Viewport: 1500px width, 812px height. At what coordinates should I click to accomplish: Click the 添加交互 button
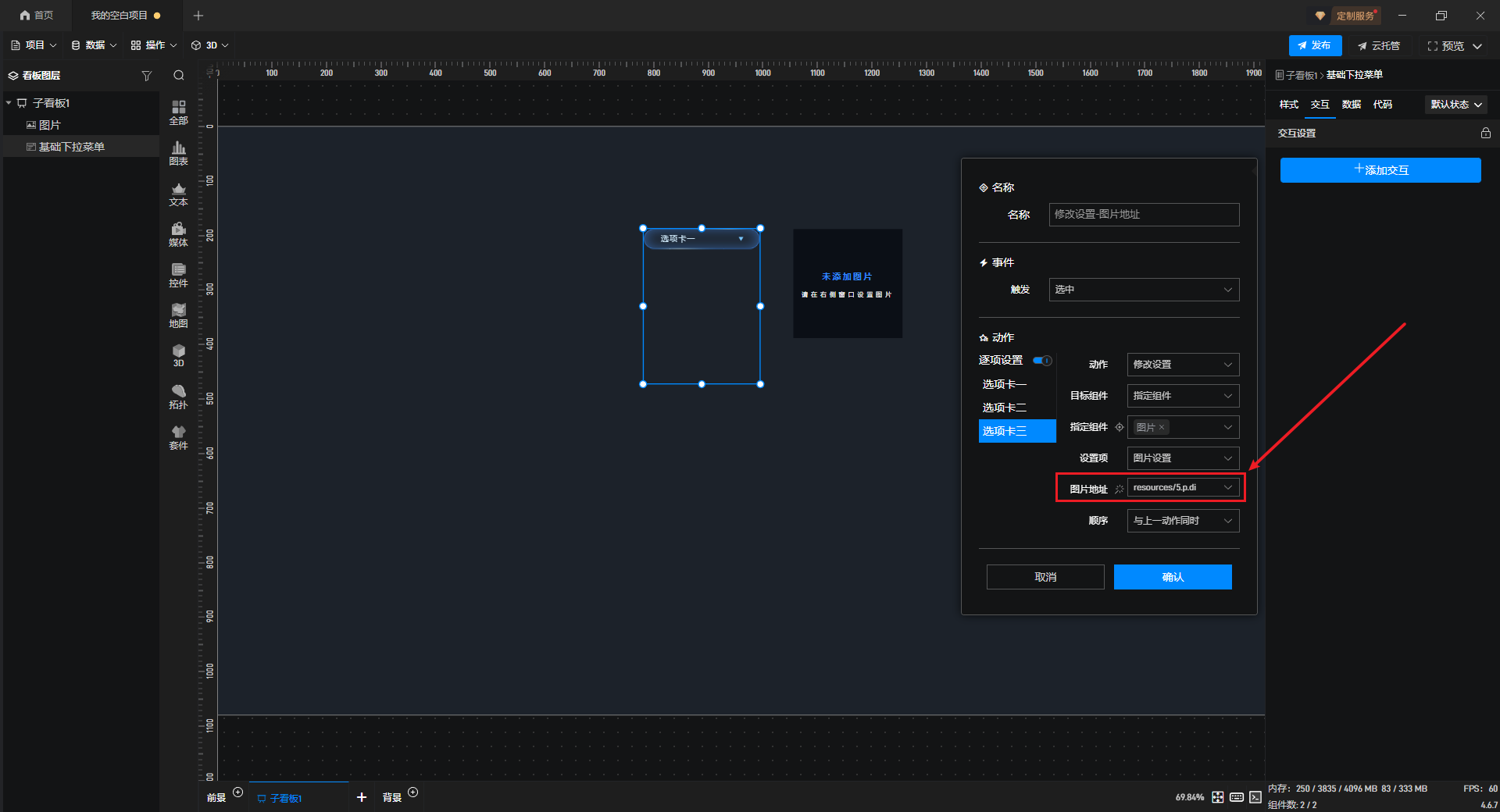1380,170
